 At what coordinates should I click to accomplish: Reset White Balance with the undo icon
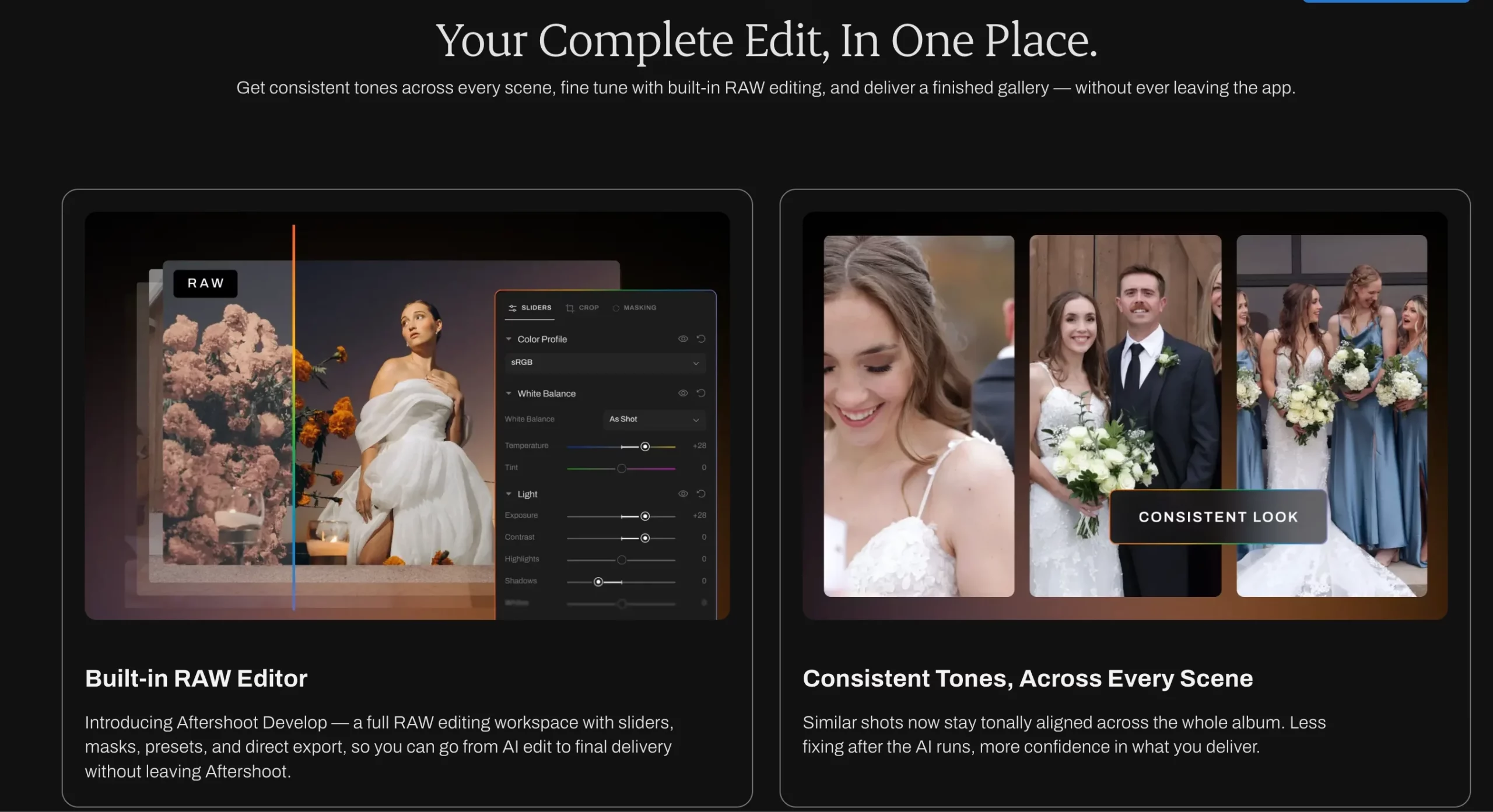click(x=701, y=393)
